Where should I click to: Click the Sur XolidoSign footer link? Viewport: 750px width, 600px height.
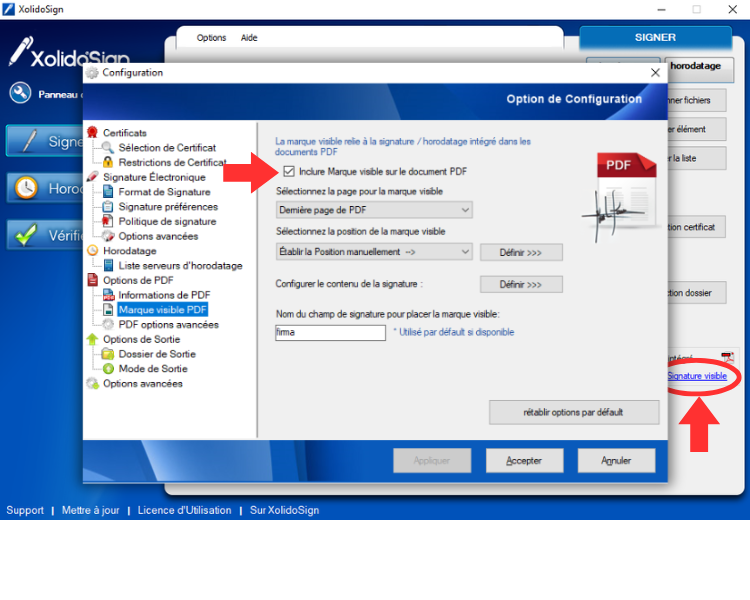point(284,511)
